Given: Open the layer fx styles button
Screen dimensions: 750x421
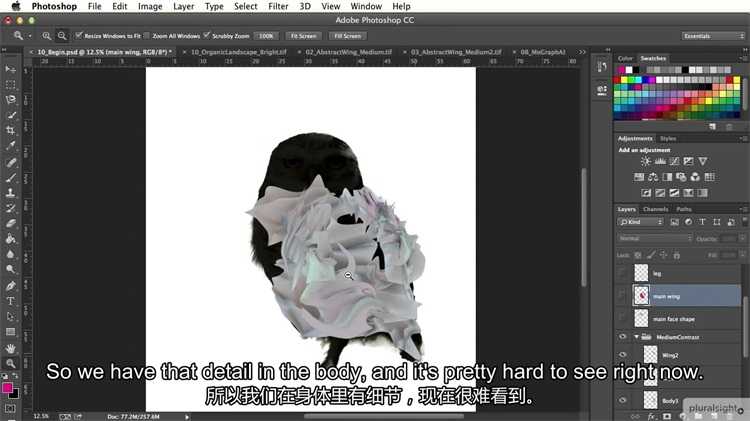Looking at the screenshot, I should click(651, 417).
